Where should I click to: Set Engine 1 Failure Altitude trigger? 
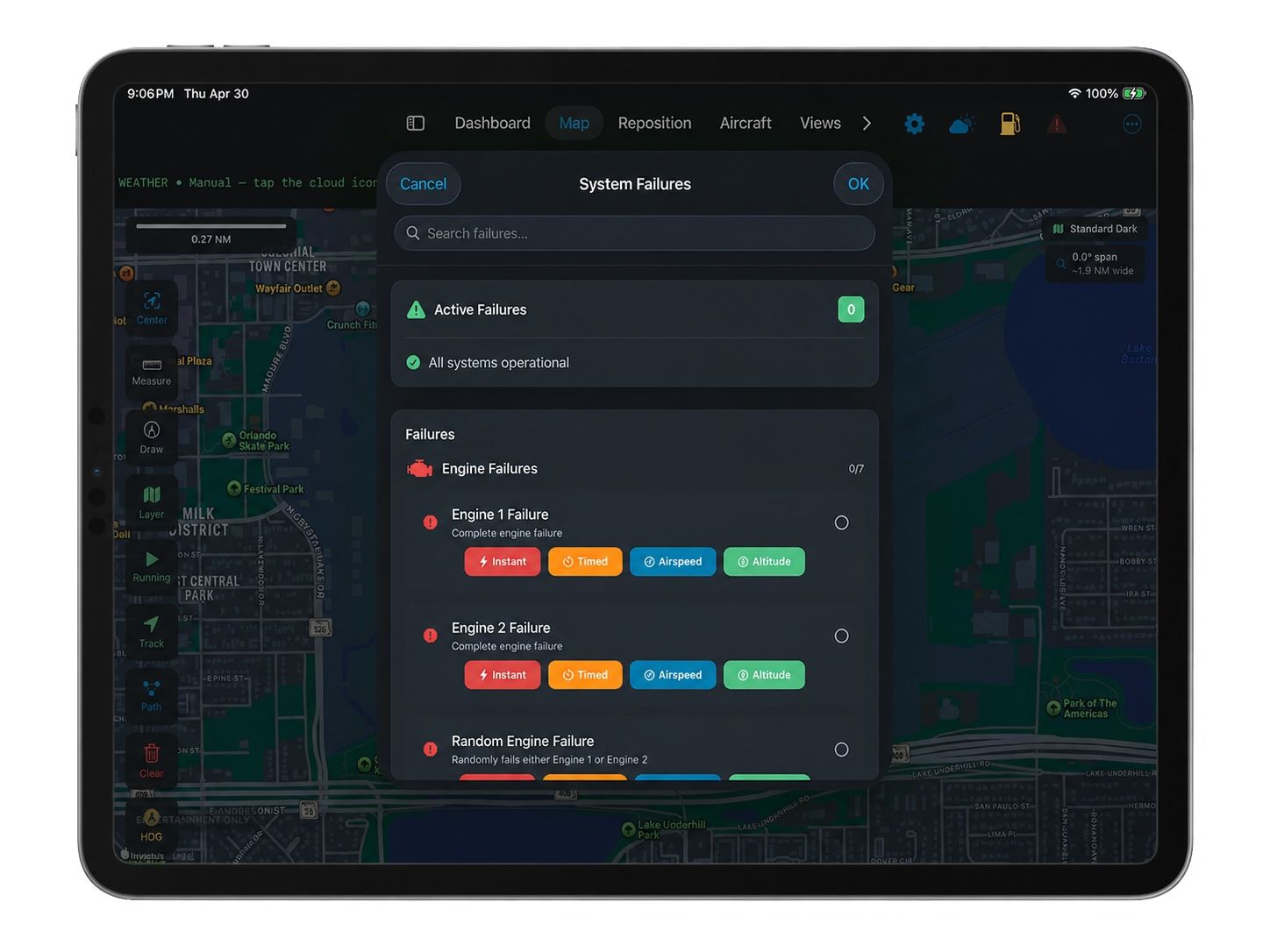pos(764,562)
